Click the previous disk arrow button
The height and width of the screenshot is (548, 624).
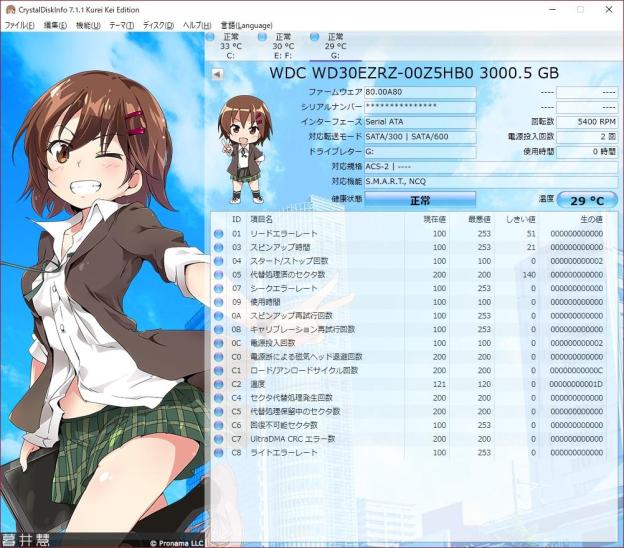coord(217,74)
